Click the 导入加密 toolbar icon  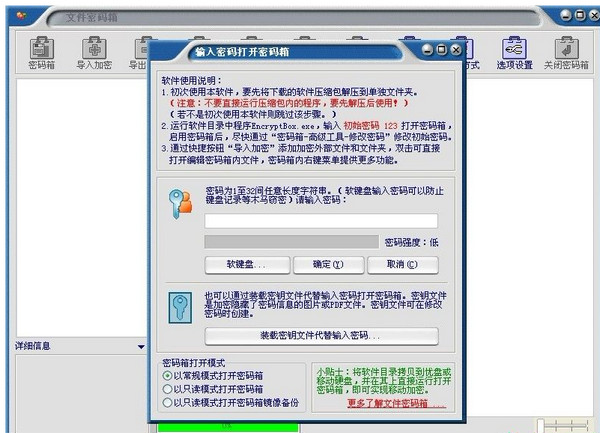(x=95, y=53)
